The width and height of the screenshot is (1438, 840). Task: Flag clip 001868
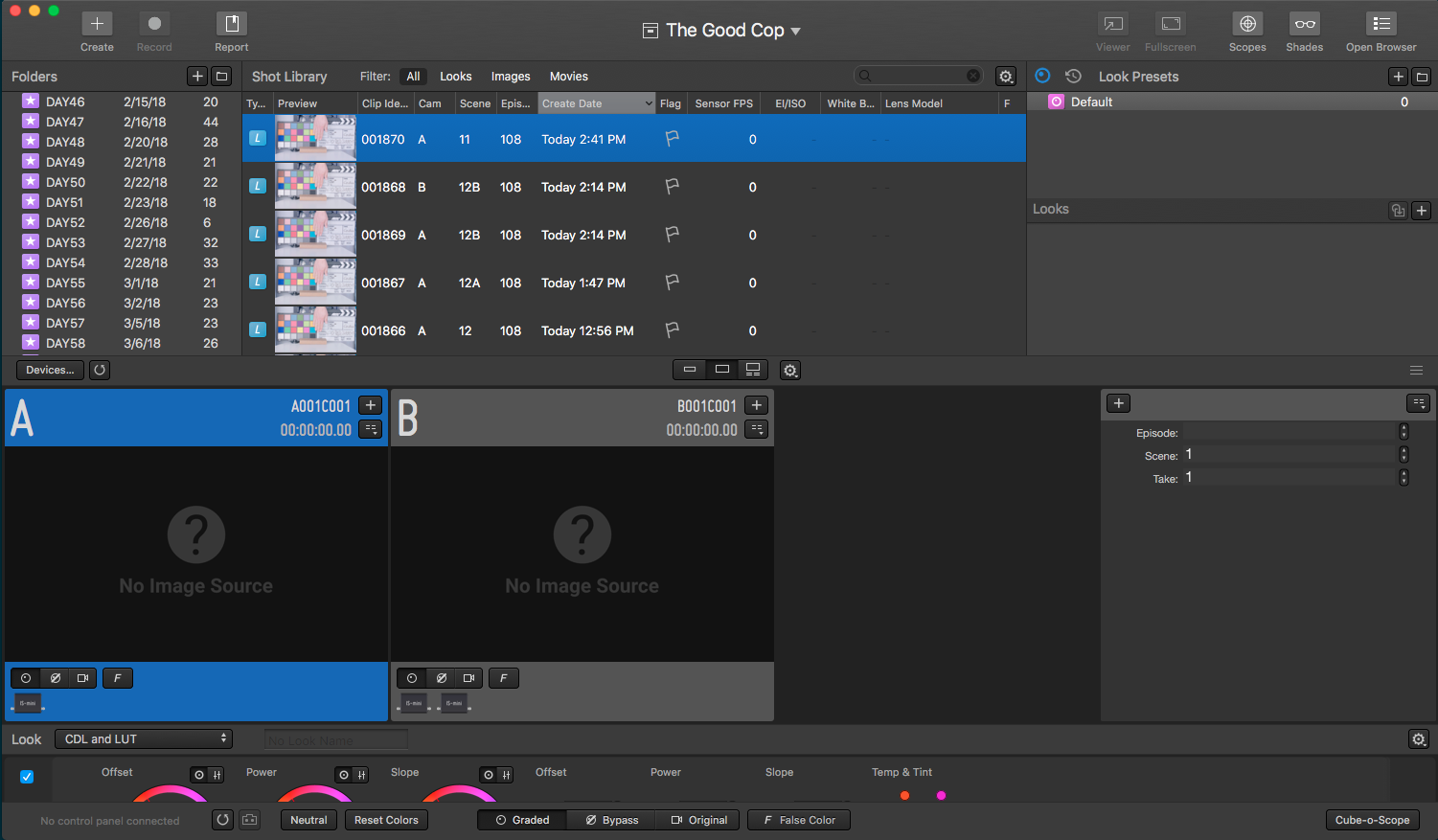point(673,187)
